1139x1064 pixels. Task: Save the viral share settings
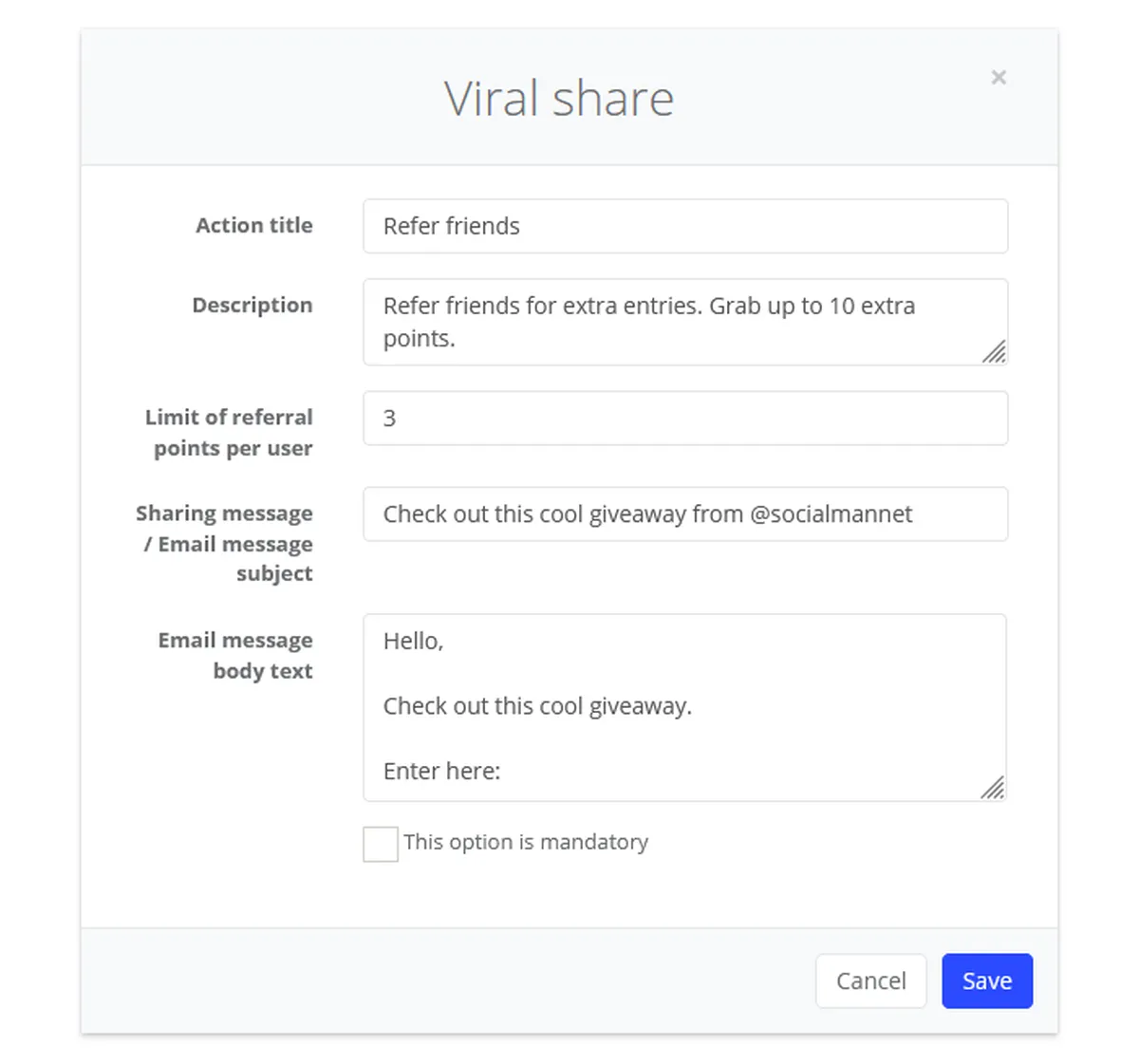(x=986, y=980)
